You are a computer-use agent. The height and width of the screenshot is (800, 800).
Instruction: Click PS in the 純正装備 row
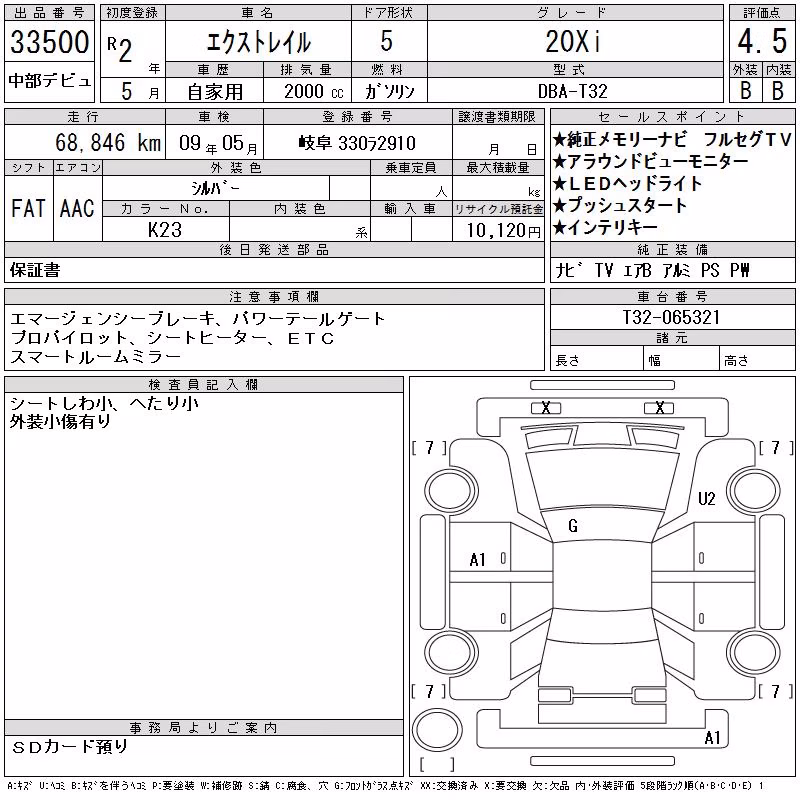click(710, 270)
